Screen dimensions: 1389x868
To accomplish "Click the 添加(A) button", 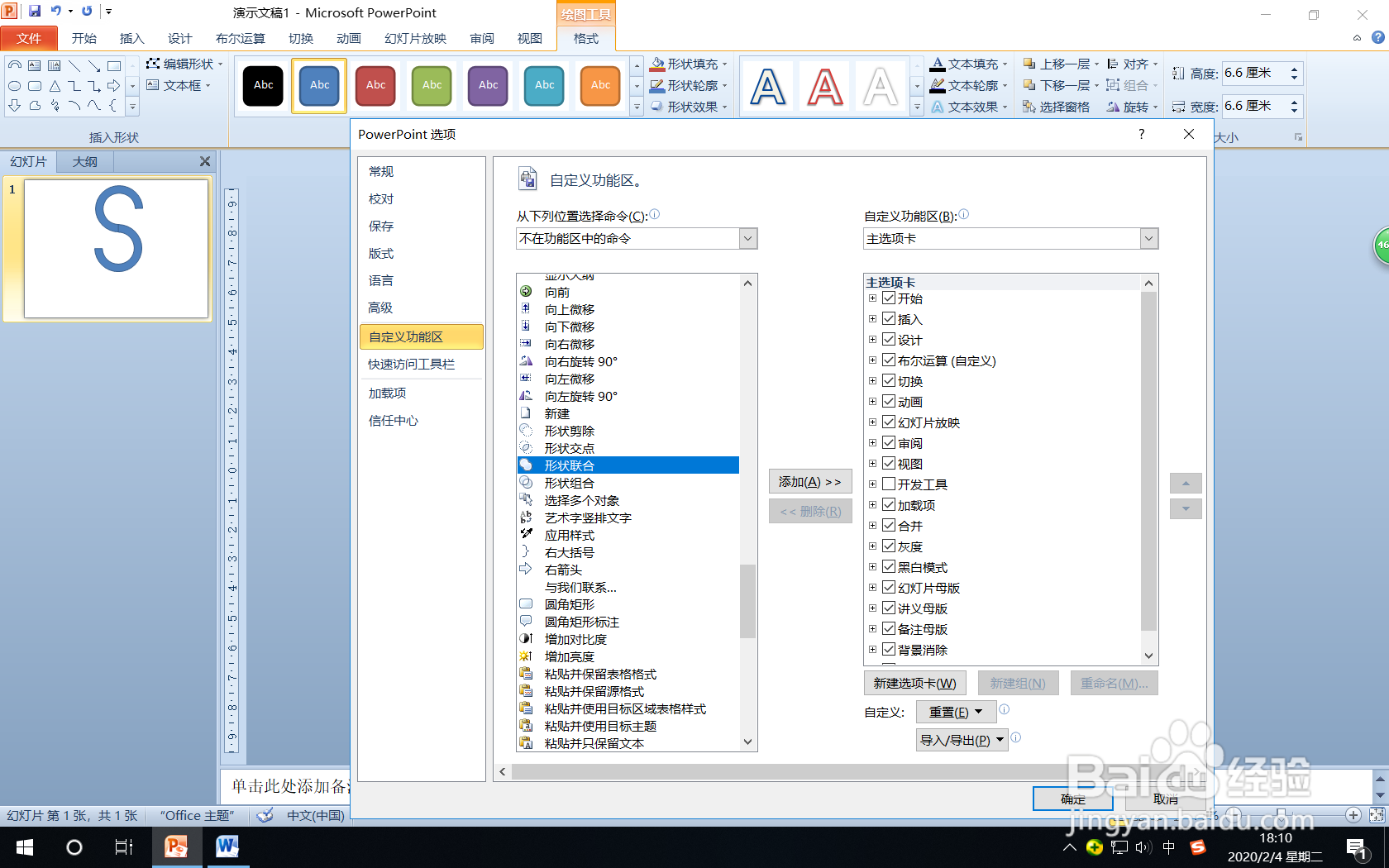I will (x=809, y=481).
